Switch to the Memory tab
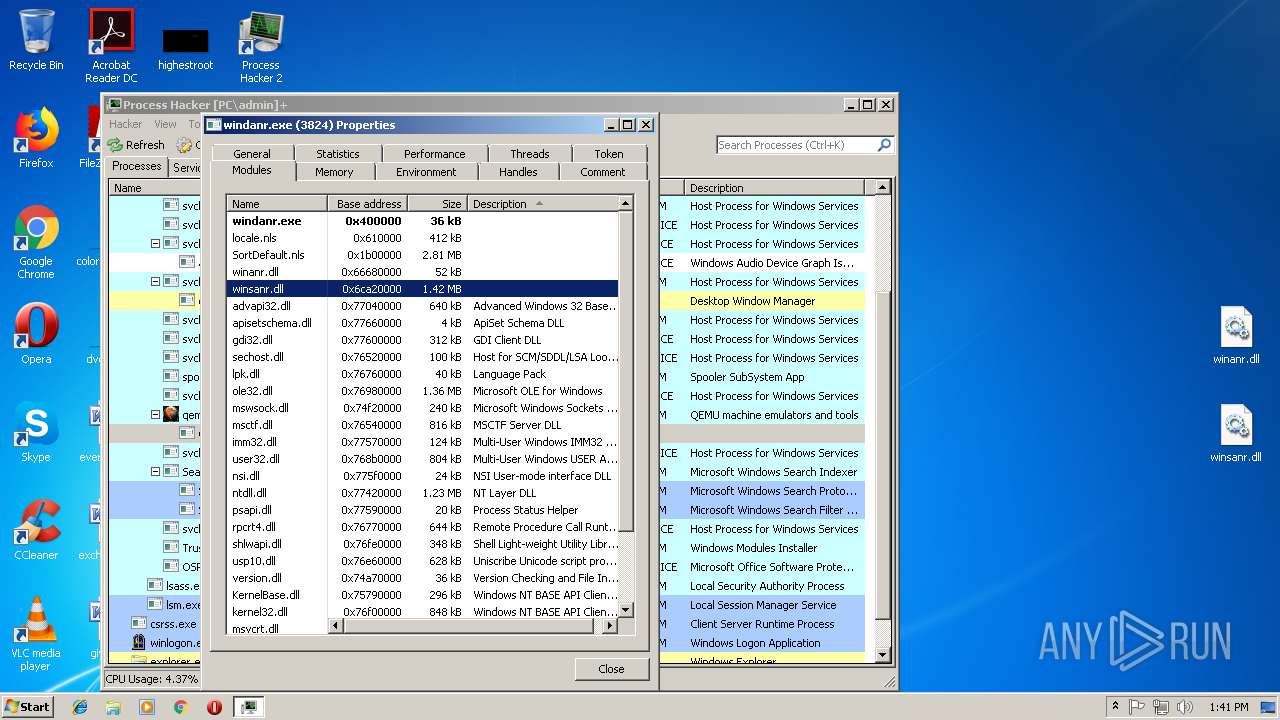 pyautogui.click(x=334, y=172)
